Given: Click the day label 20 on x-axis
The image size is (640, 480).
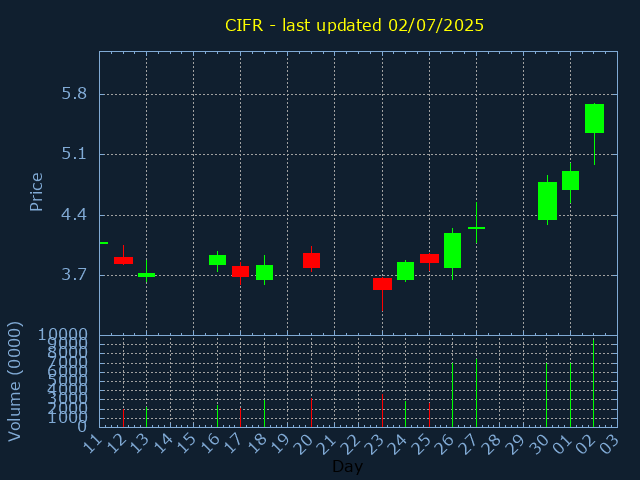Looking at the screenshot, I should coord(304,444).
